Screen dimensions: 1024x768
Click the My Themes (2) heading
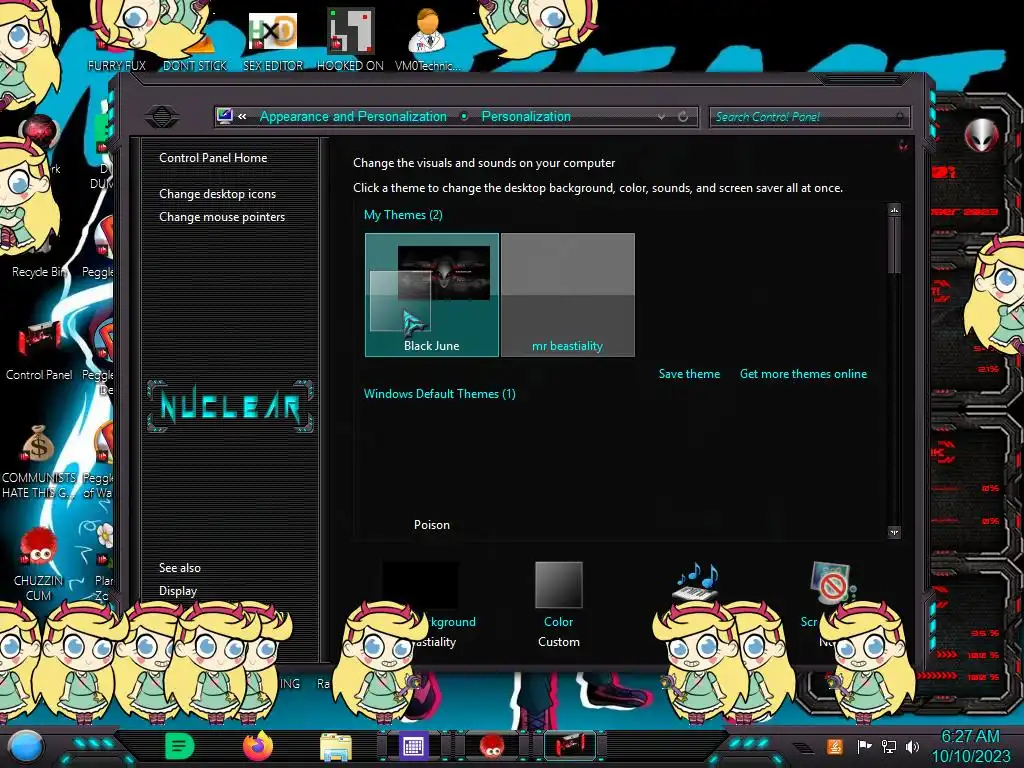(403, 215)
